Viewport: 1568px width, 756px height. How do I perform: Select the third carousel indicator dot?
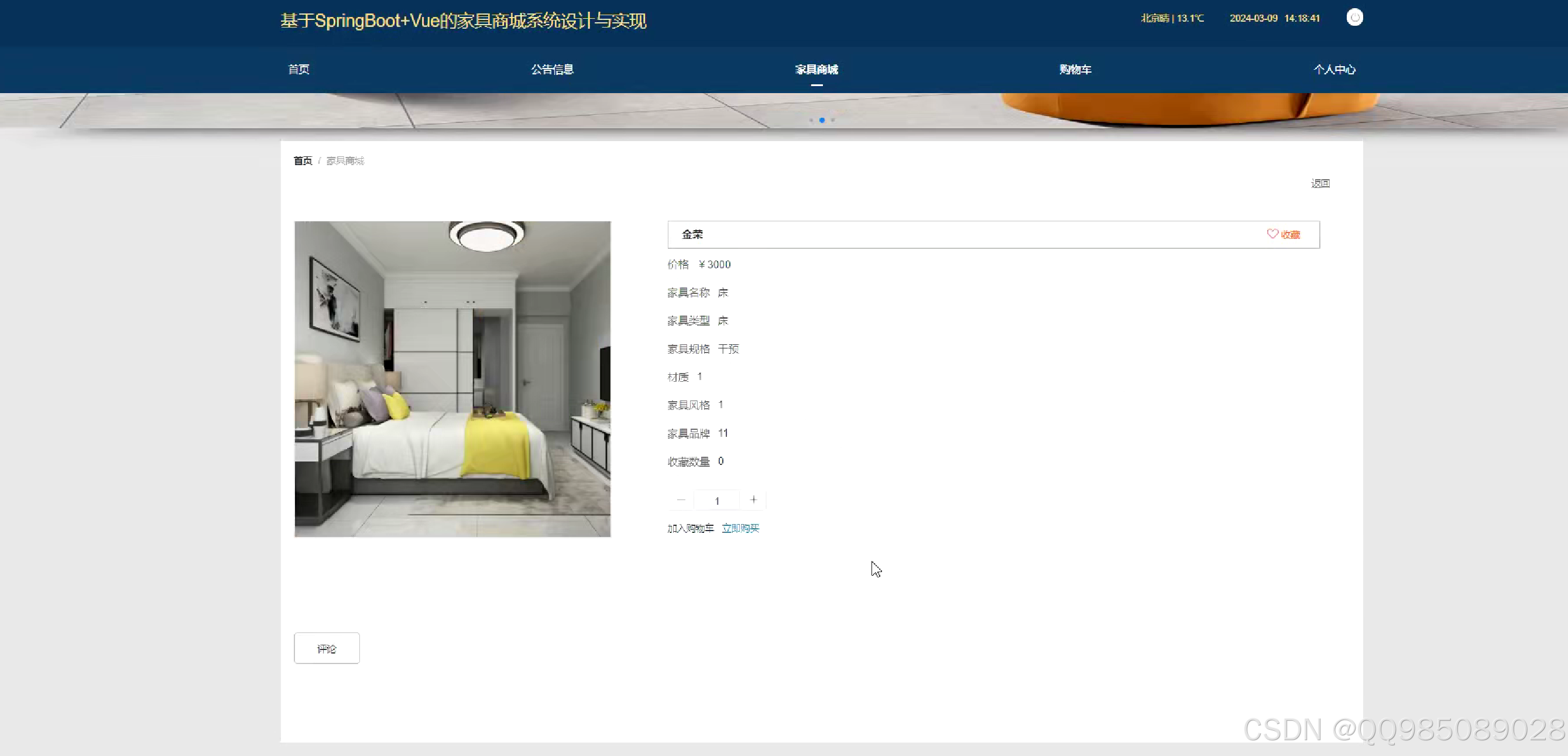(x=833, y=120)
